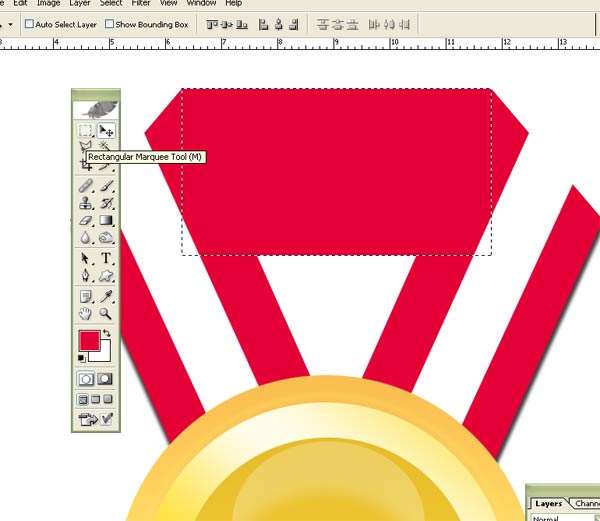Viewport: 600px width, 521px height.
Task: Switch to Quick Mask mode
Action: [105, 380]
